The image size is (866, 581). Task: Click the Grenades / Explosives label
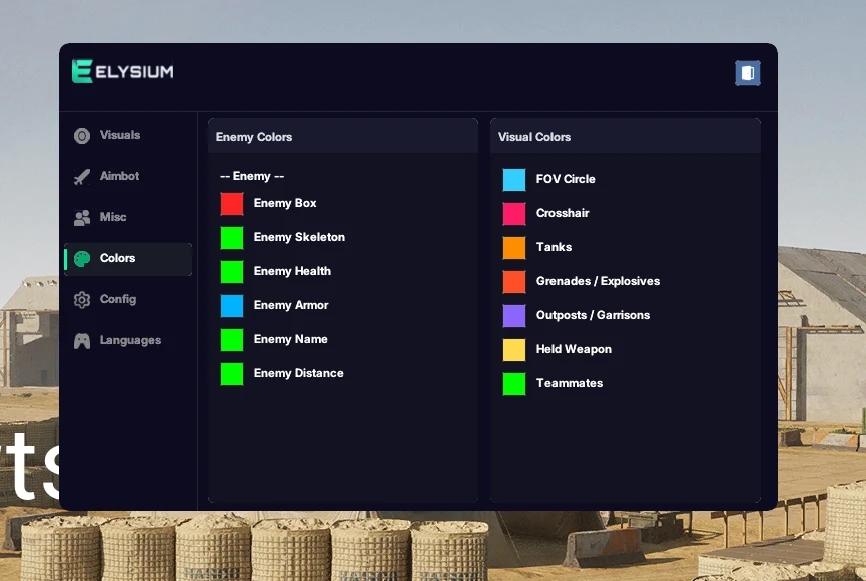pos(598,281)
